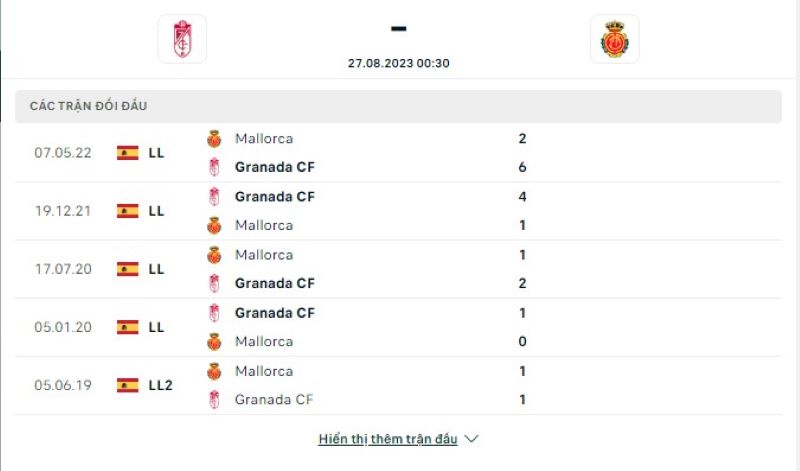
Task: Open Granada CF team in 07.05.22 match
Action: coord(275,167)
